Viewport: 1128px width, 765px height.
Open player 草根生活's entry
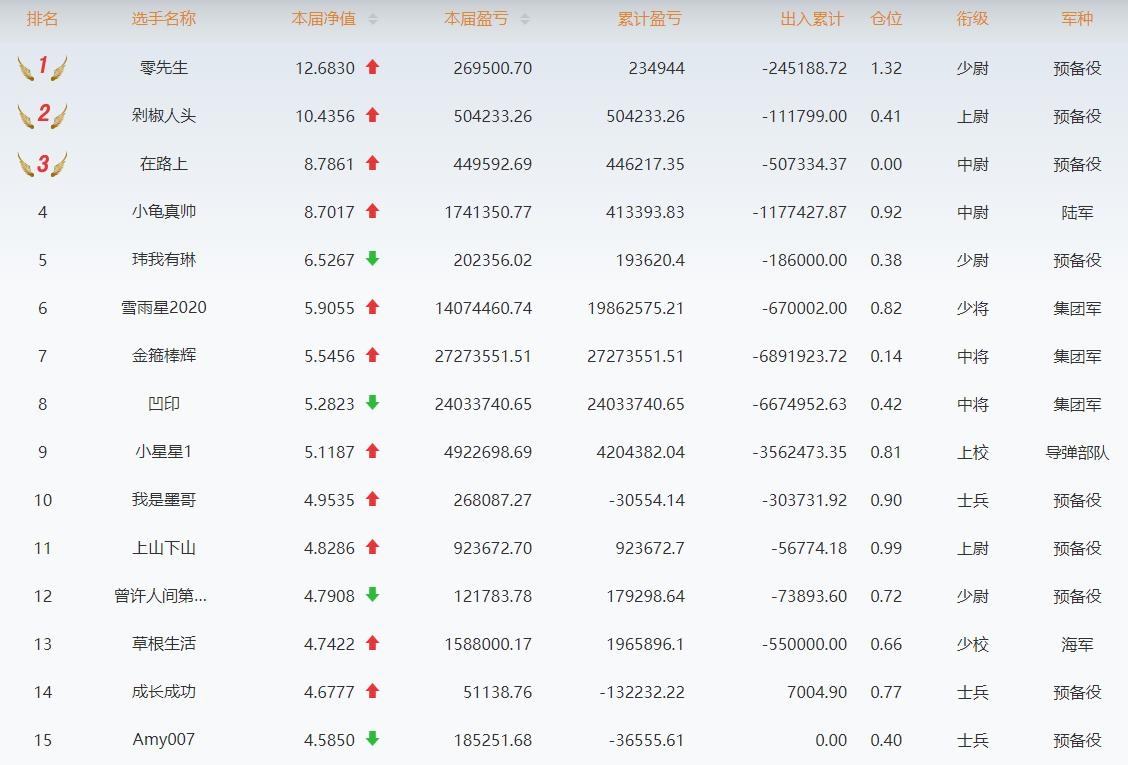tap(164, 644)
